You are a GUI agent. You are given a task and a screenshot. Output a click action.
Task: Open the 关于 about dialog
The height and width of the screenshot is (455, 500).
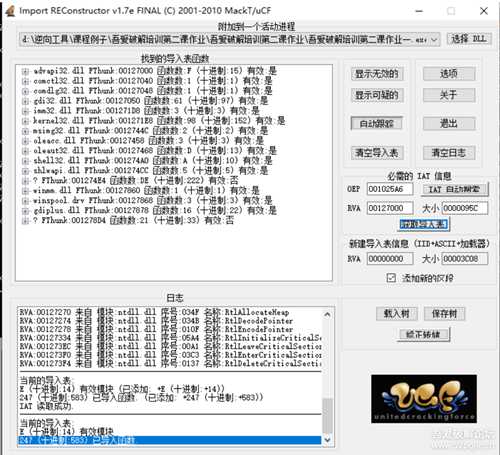tap(449, 95)
